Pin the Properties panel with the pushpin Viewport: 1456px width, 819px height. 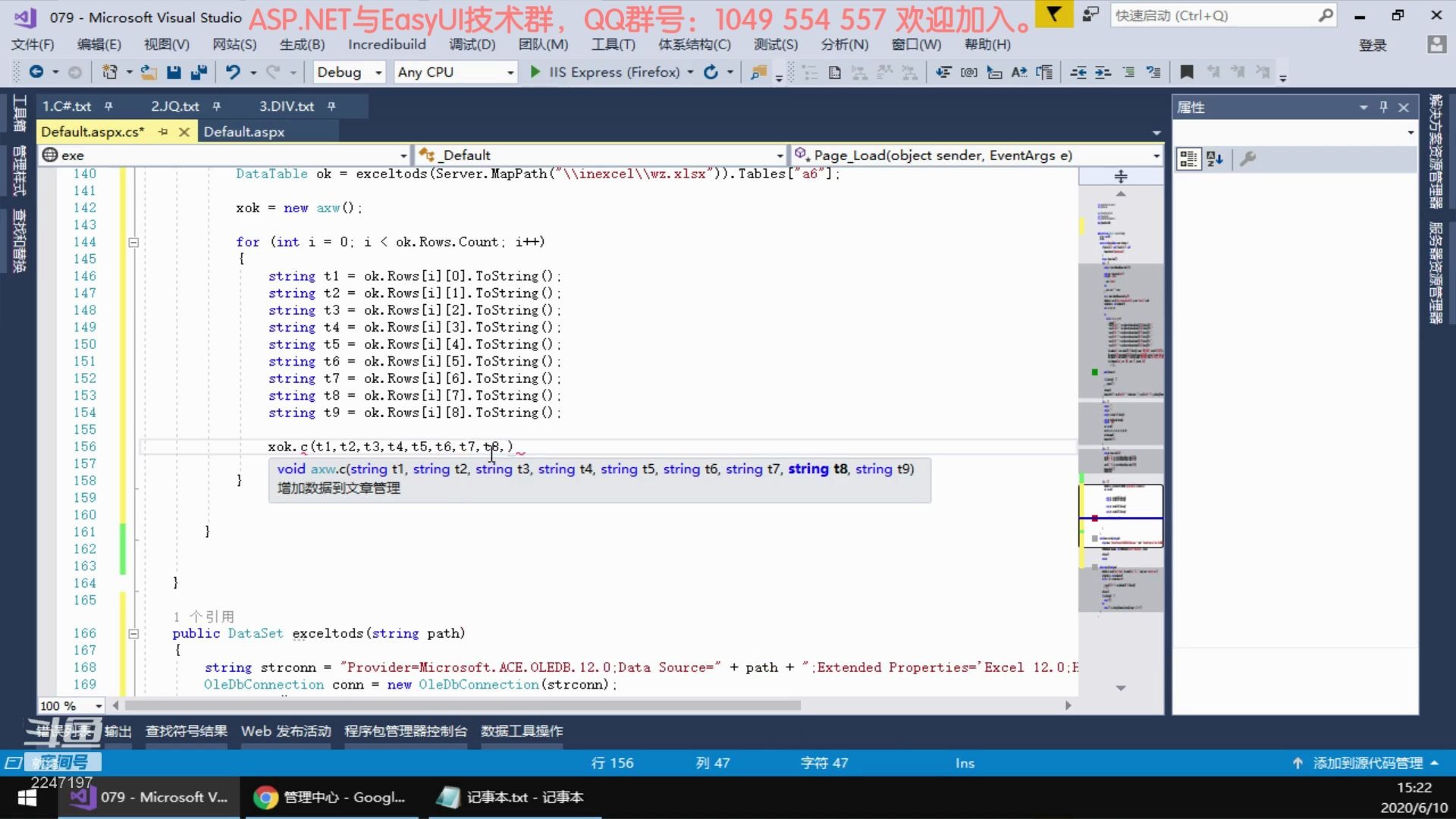(x=1383, y=107)
